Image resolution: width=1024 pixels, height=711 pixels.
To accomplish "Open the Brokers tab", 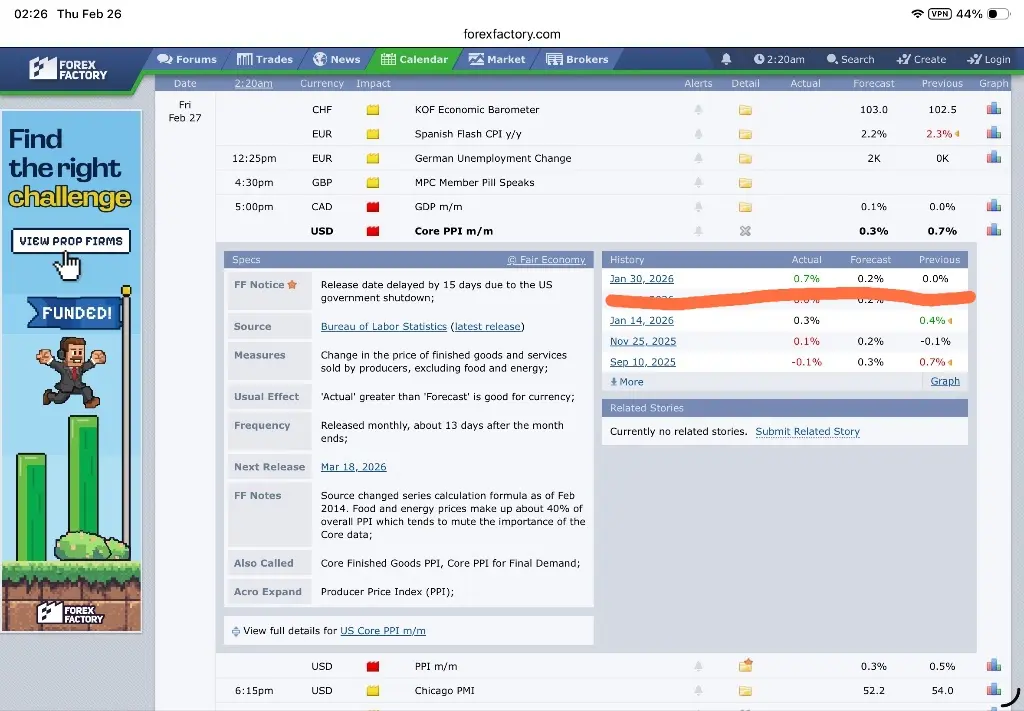I will click(x=577, y=59).
